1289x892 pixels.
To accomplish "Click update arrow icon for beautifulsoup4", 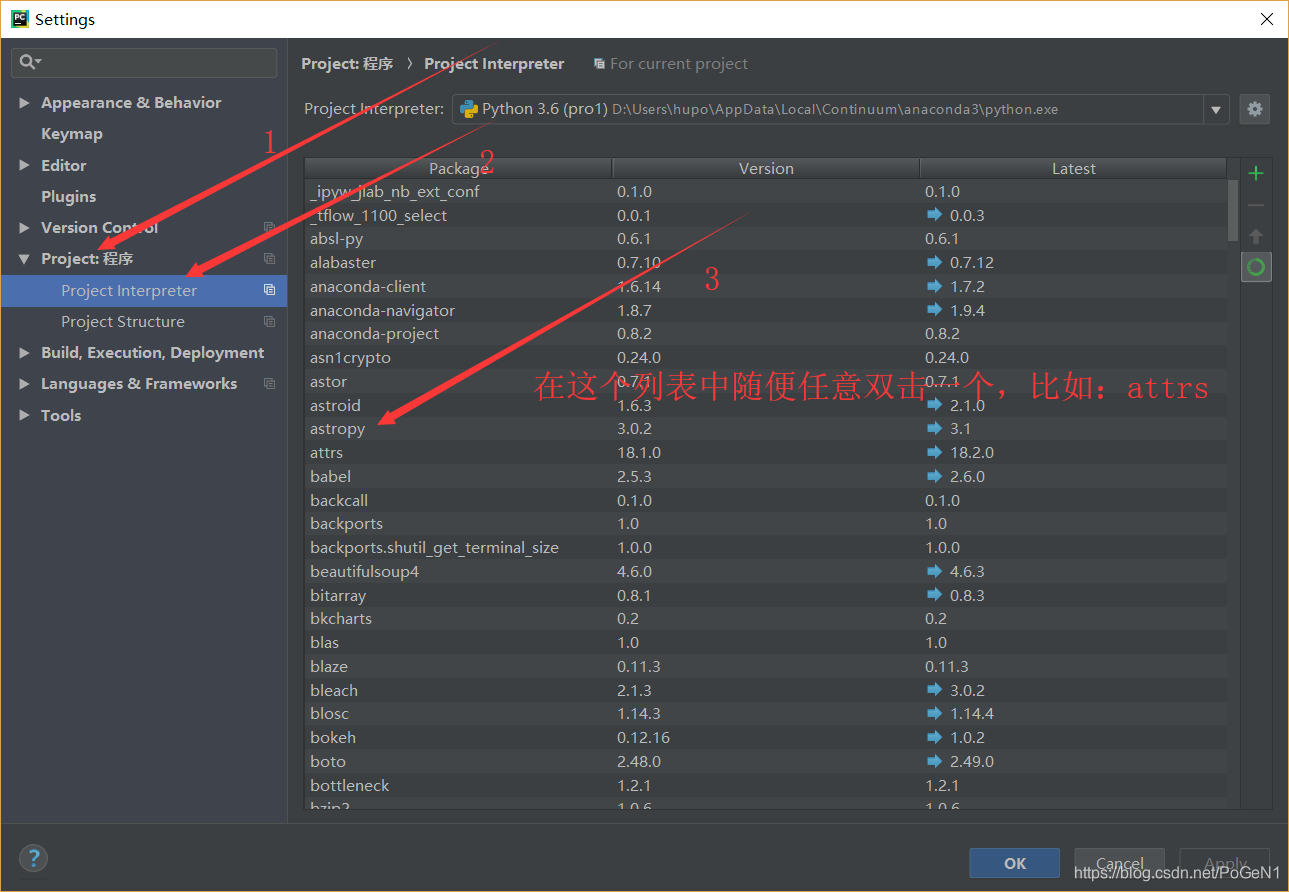I will coord(934,571).
